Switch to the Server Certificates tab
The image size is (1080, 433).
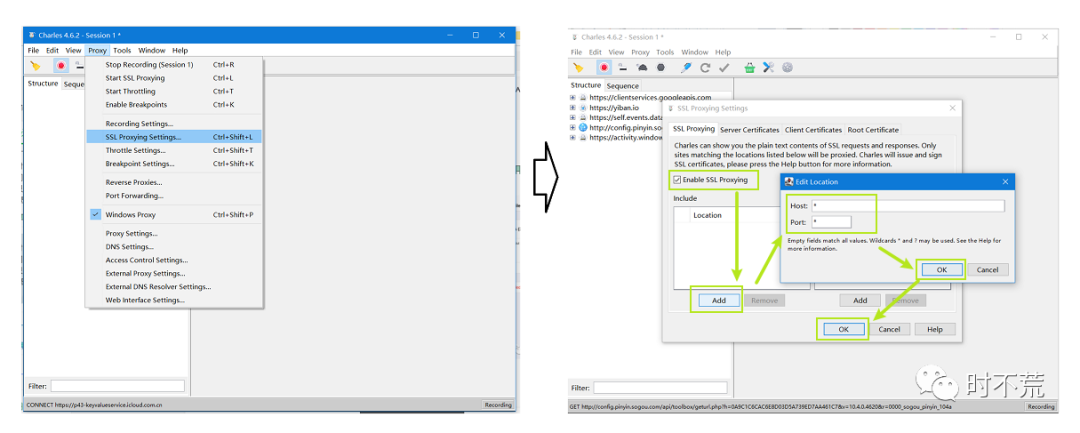(749, 129)
